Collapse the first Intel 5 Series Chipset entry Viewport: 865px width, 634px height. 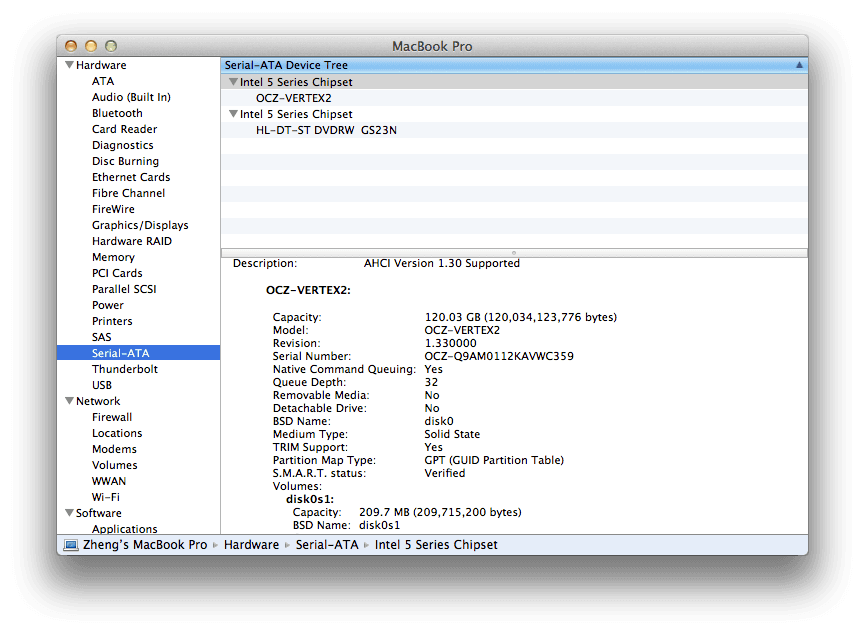233,81
